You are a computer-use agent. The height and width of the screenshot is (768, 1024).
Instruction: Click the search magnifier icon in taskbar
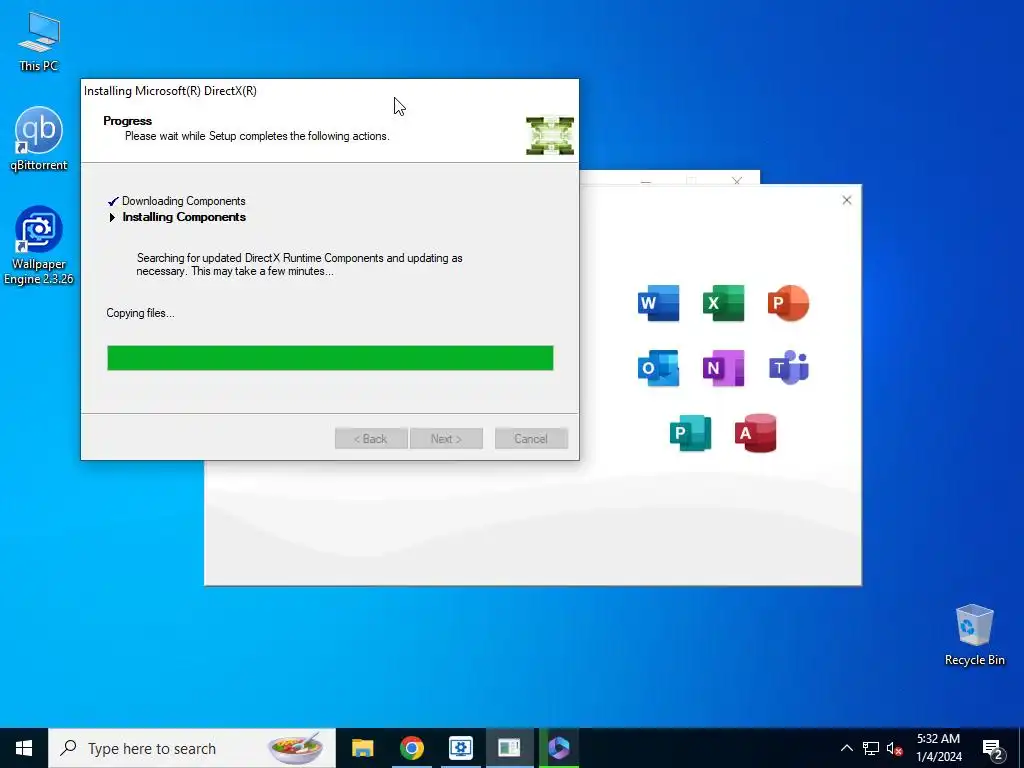[x=69, y=748]
